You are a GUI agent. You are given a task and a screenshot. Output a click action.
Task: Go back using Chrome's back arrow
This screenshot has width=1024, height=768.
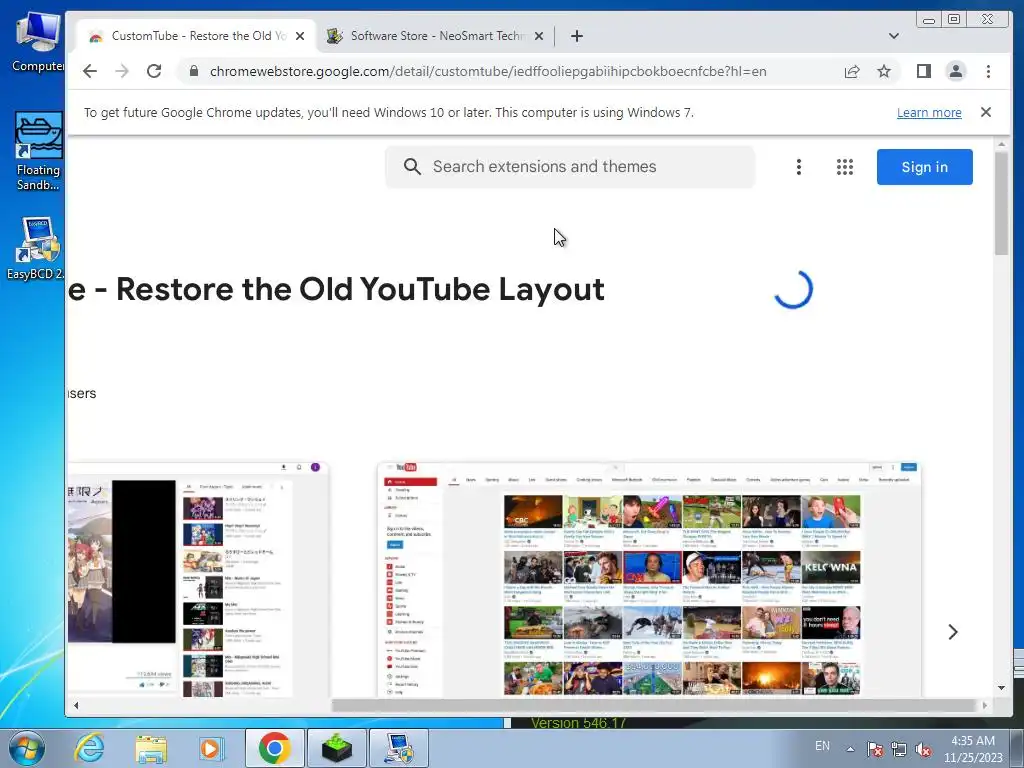(90, 71)
